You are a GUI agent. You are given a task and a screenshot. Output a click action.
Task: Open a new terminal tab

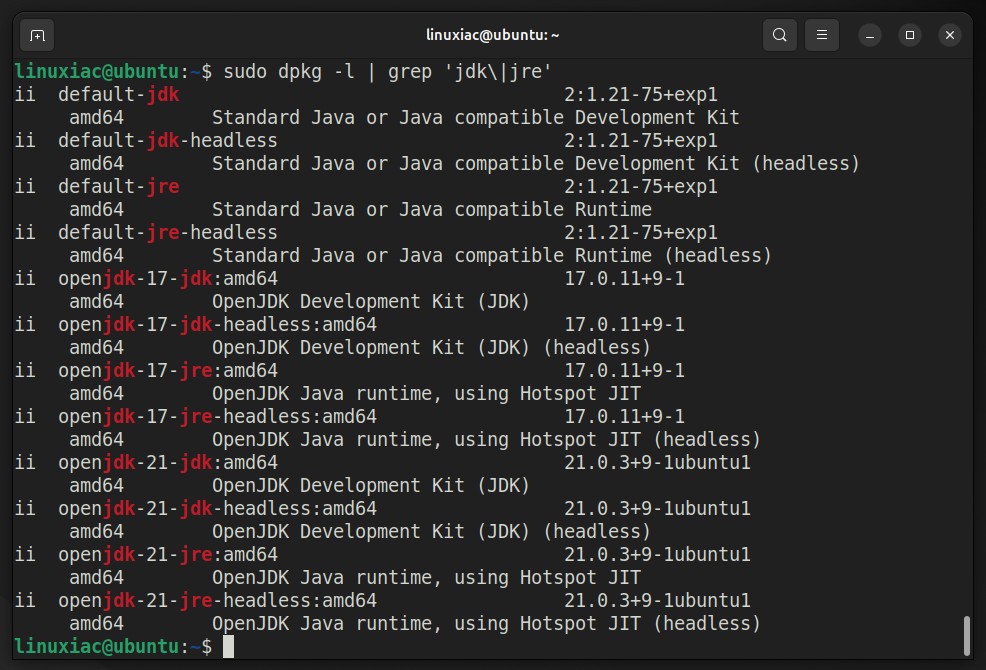(37, 35)
